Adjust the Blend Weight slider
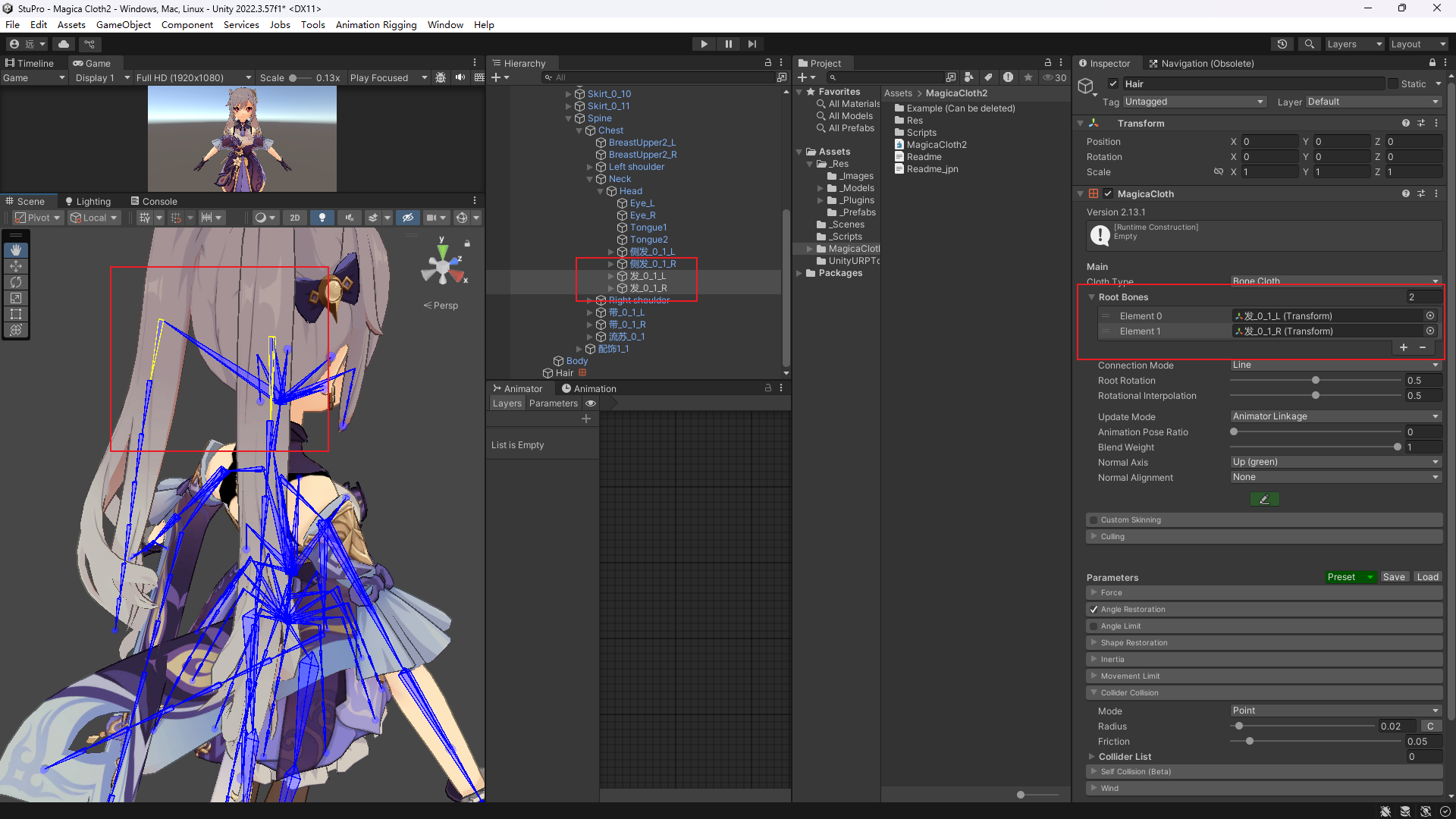The height and width of the screenshot is (819, 1456). click(x=1316, y=447)
